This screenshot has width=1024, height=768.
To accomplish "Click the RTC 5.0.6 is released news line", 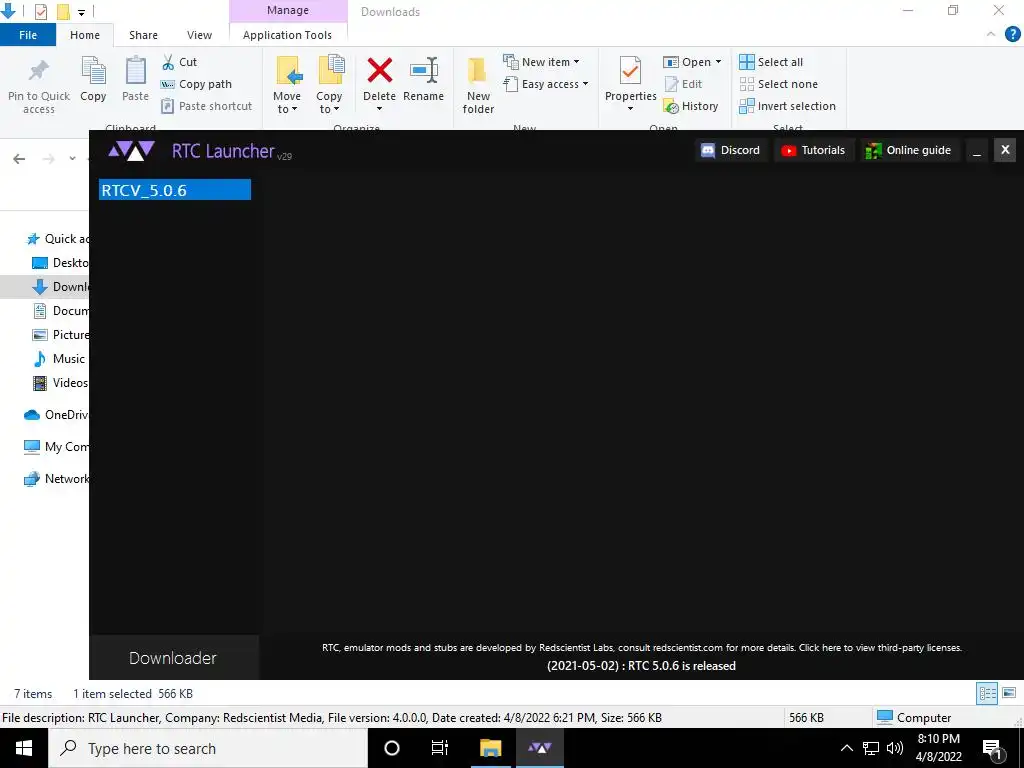I will pyautogui.click(x=641, y=665).
